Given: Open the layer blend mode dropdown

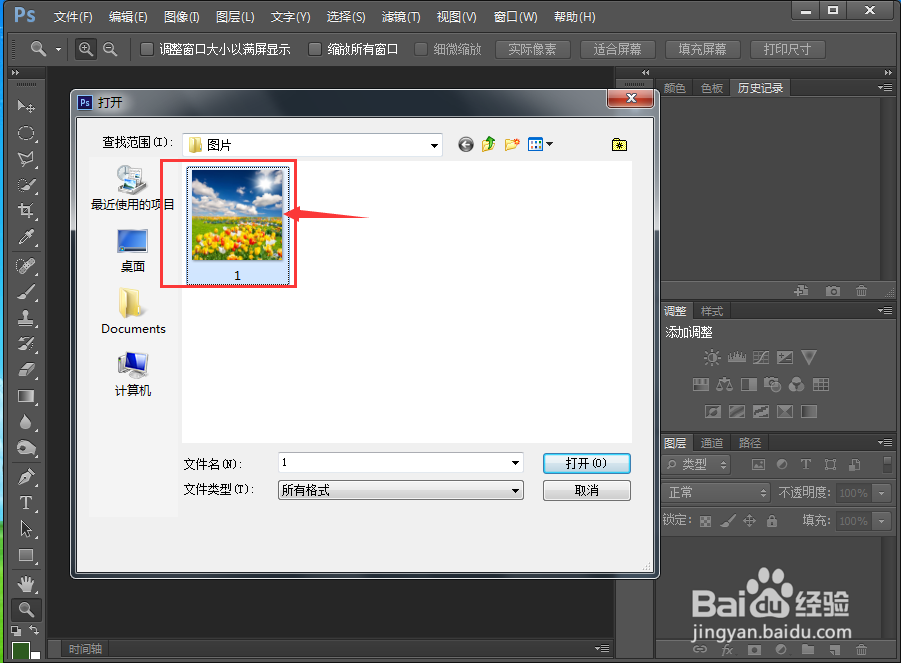Looking at the screenshot, I should pyautogui.click(x=717, y=493).
